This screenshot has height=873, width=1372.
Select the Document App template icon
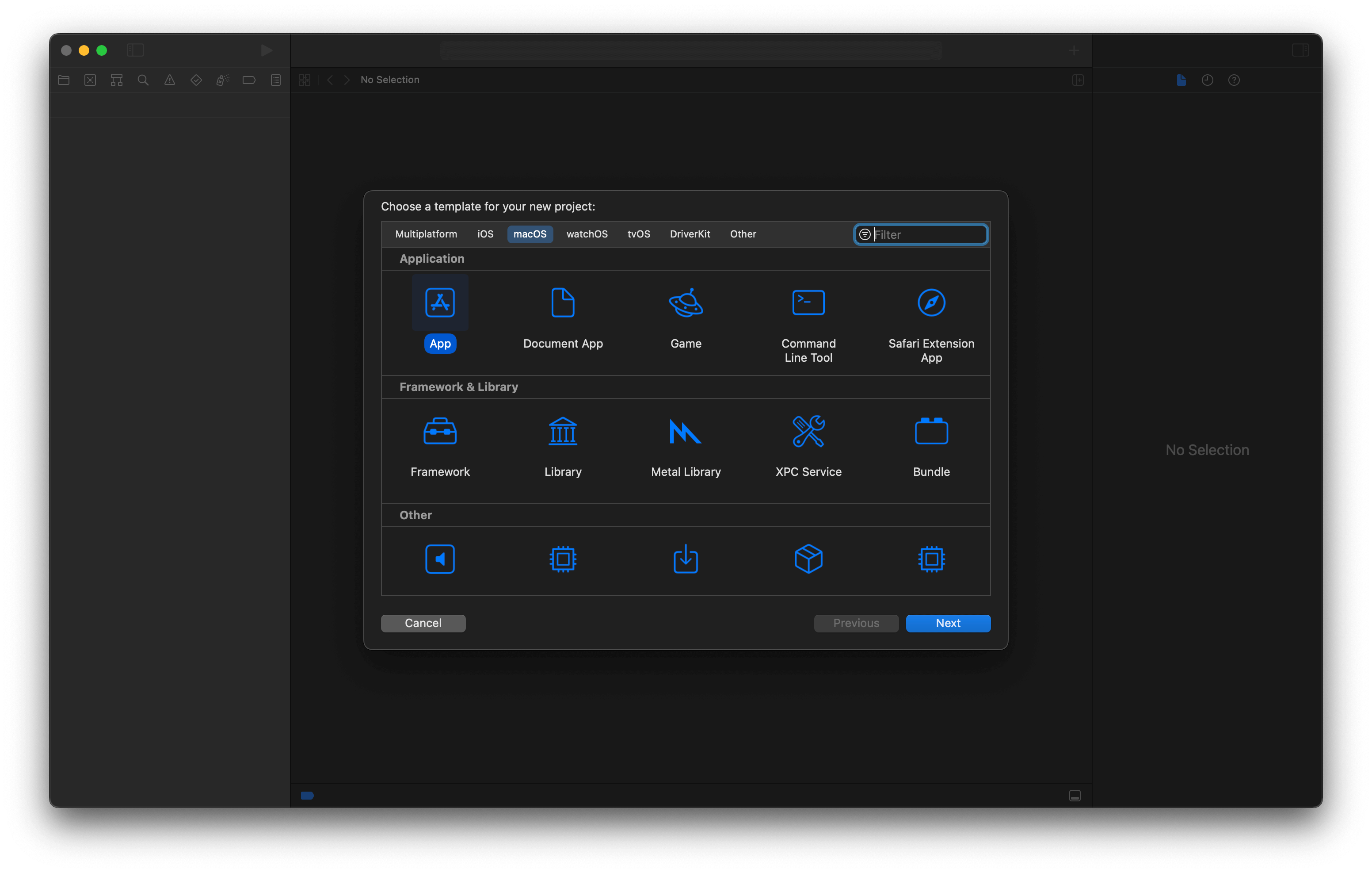562,302
